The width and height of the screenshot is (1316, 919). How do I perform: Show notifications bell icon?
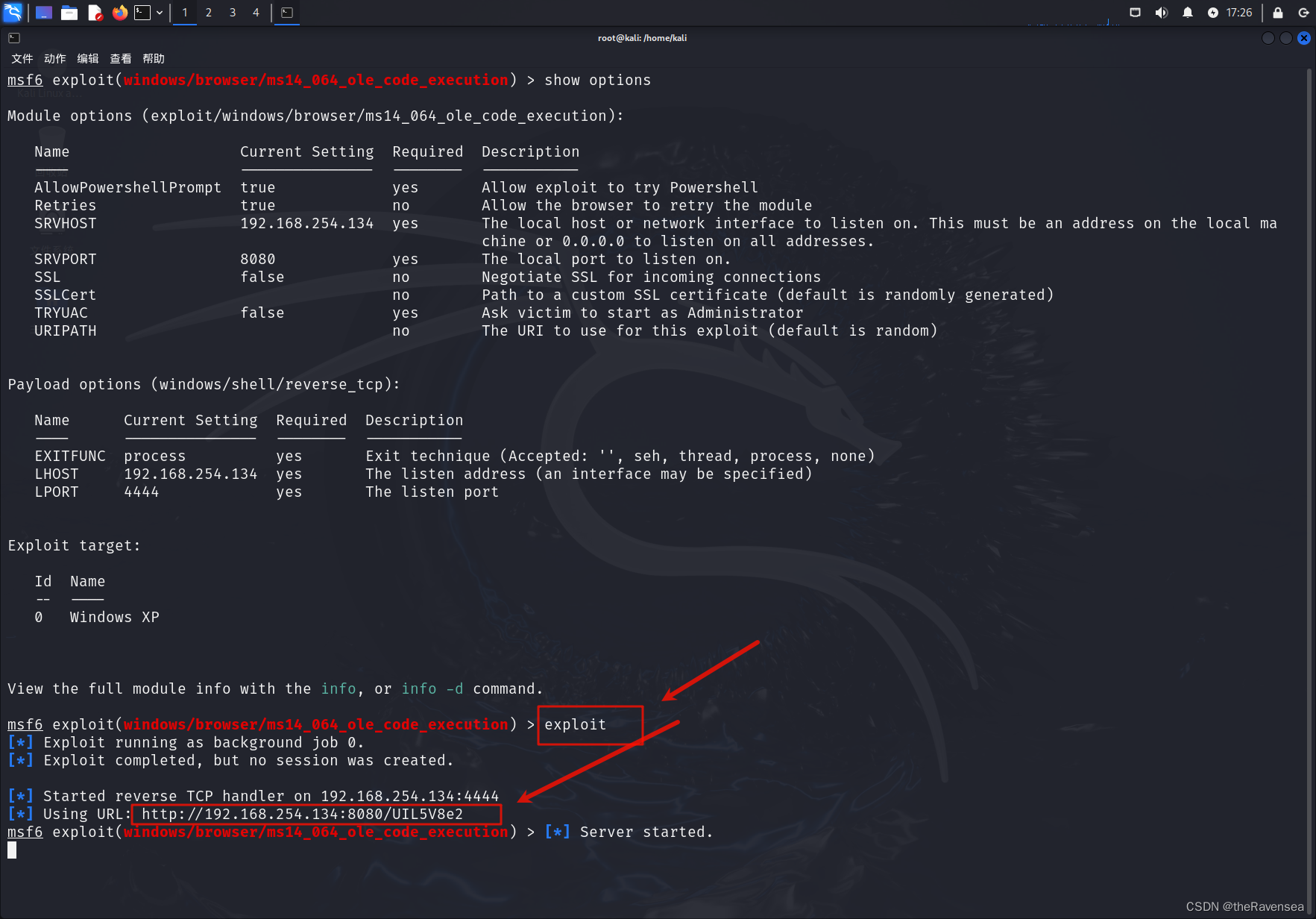[1187, 13]
